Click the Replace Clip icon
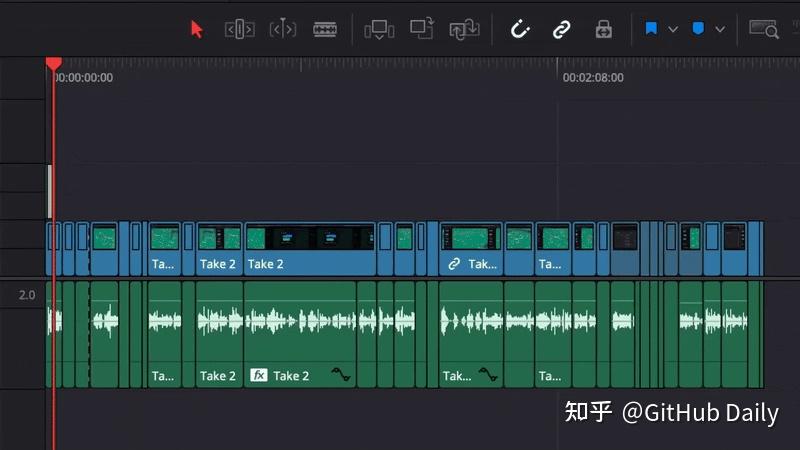Screen dimensions: 800x450 (x=465, y=29)
